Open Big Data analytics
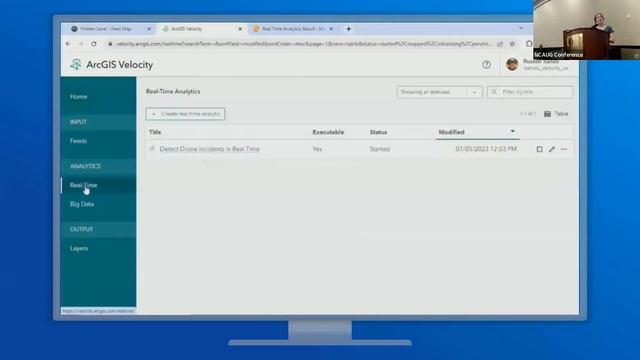This screenshot has height=360, width=640. click(82, 204)
